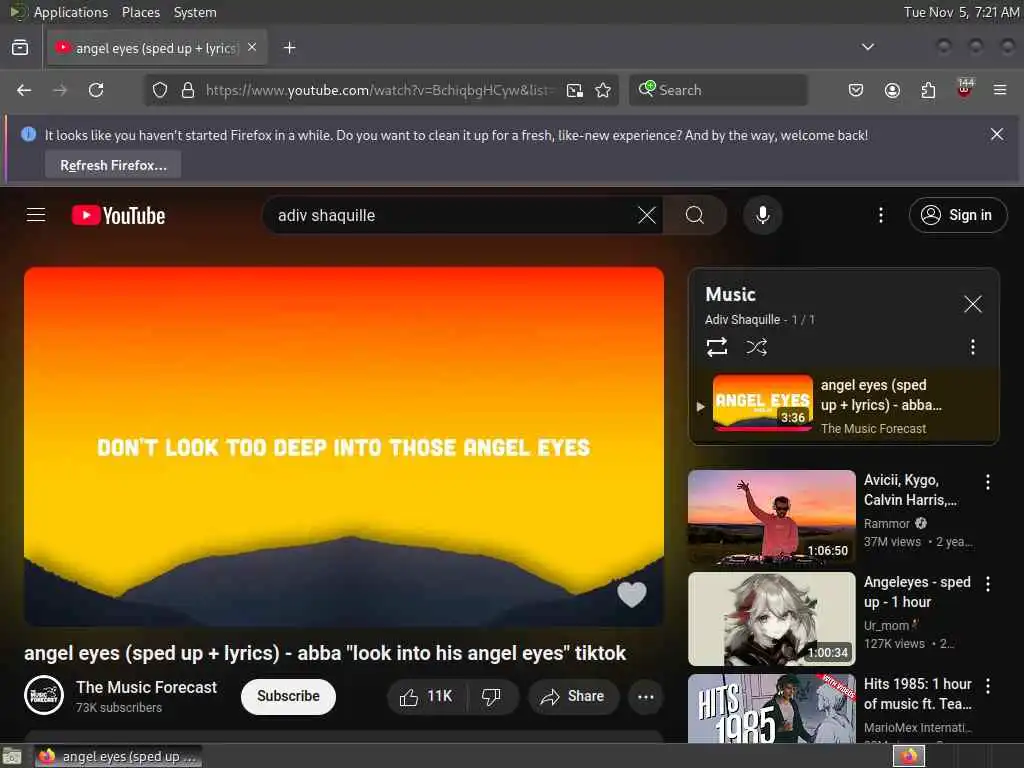Open the System menu

tap(195, 12)
